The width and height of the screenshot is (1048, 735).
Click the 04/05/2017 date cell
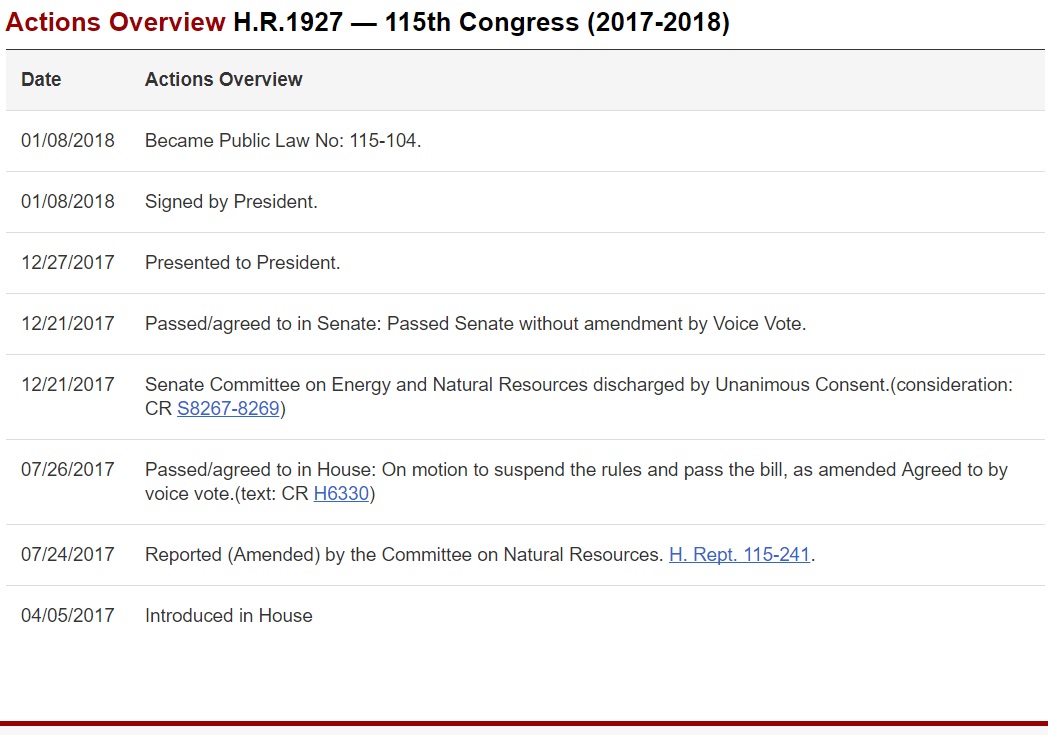click(68, 616)
